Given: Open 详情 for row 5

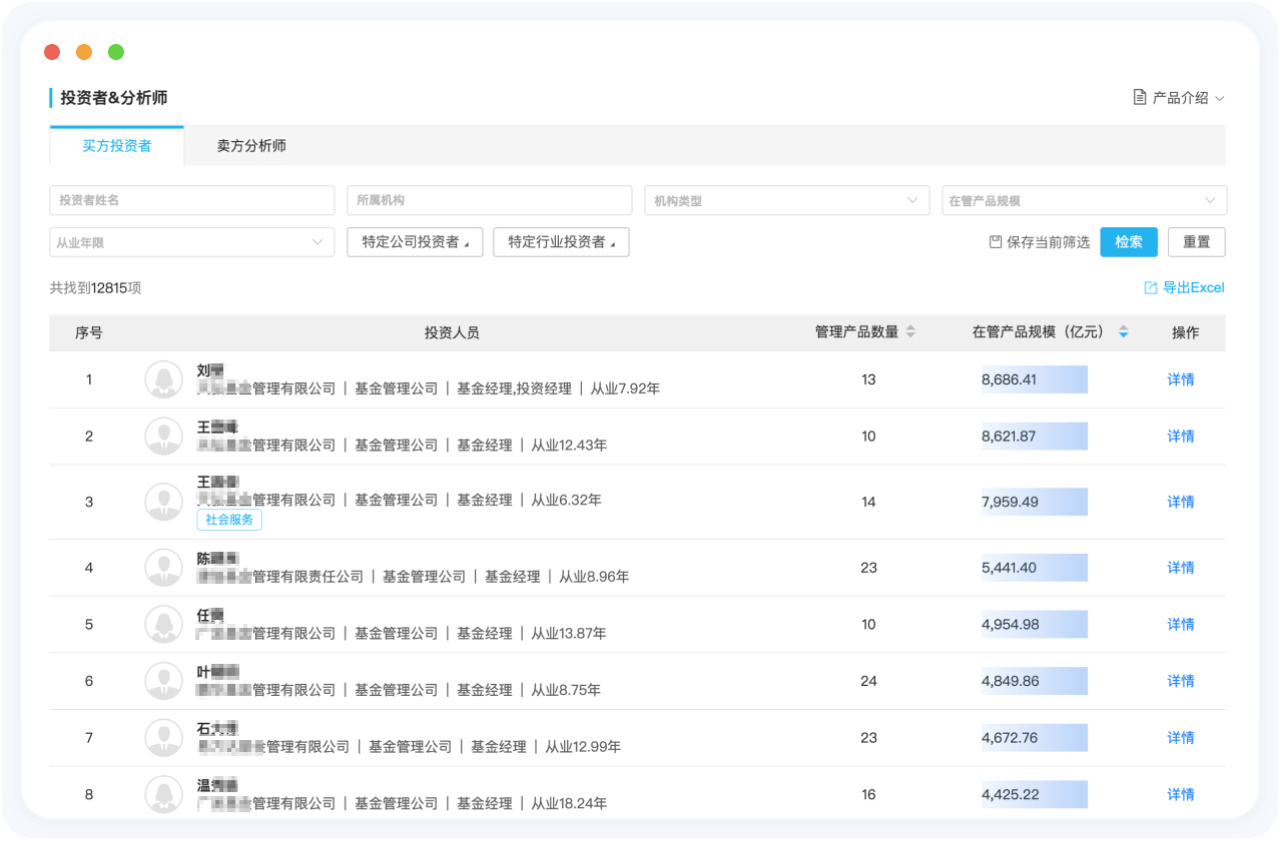Looking at the screenshot, I should click(1181, 625).
